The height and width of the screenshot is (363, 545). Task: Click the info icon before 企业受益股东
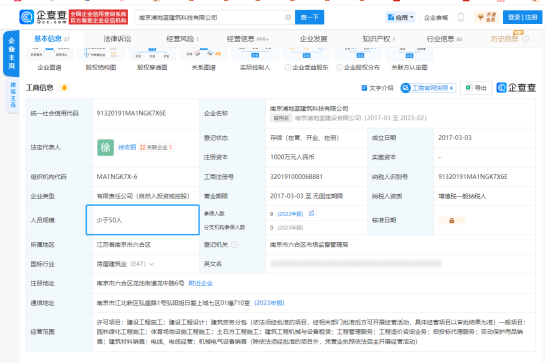click(288, 67)
